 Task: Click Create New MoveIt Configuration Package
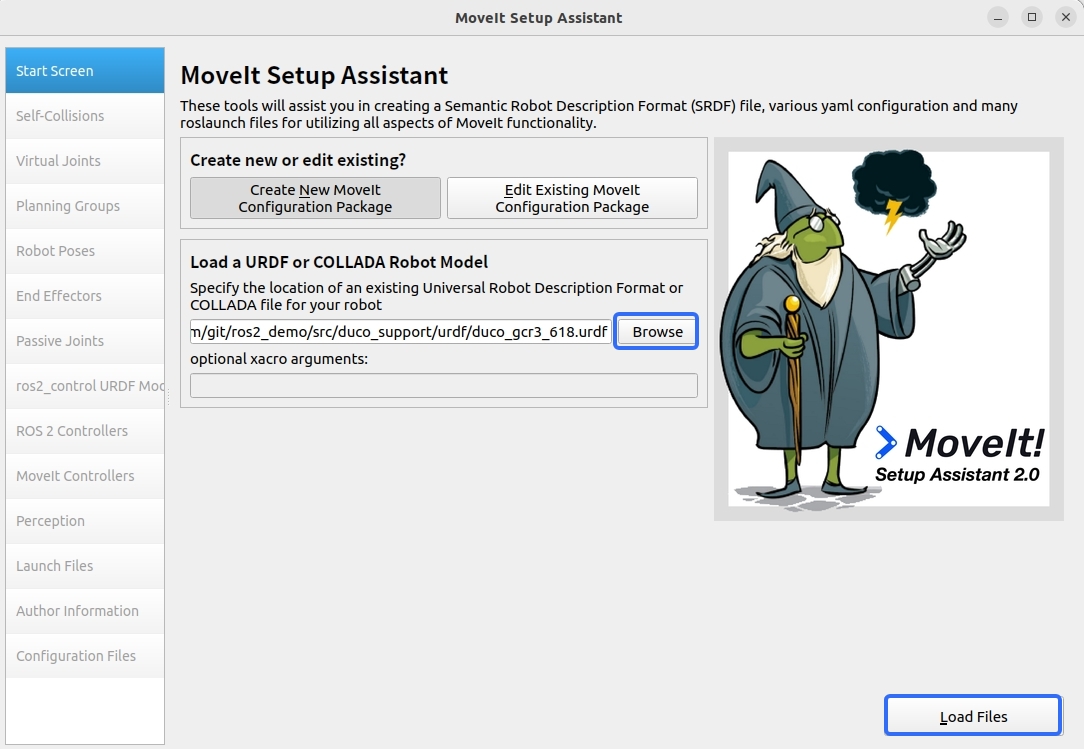(x=315, y=198)
